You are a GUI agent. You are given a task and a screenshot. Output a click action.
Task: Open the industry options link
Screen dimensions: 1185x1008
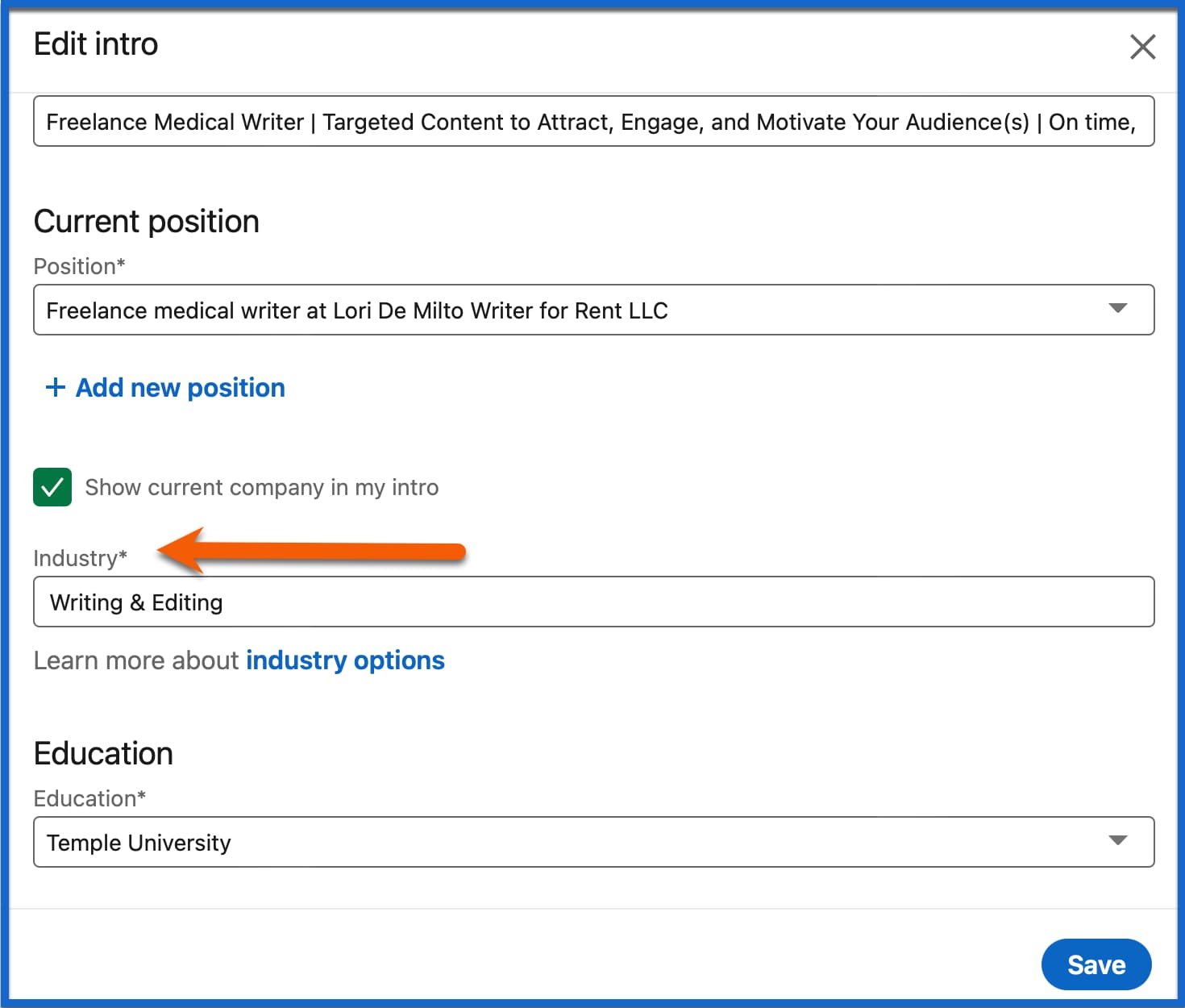(345, 660)
